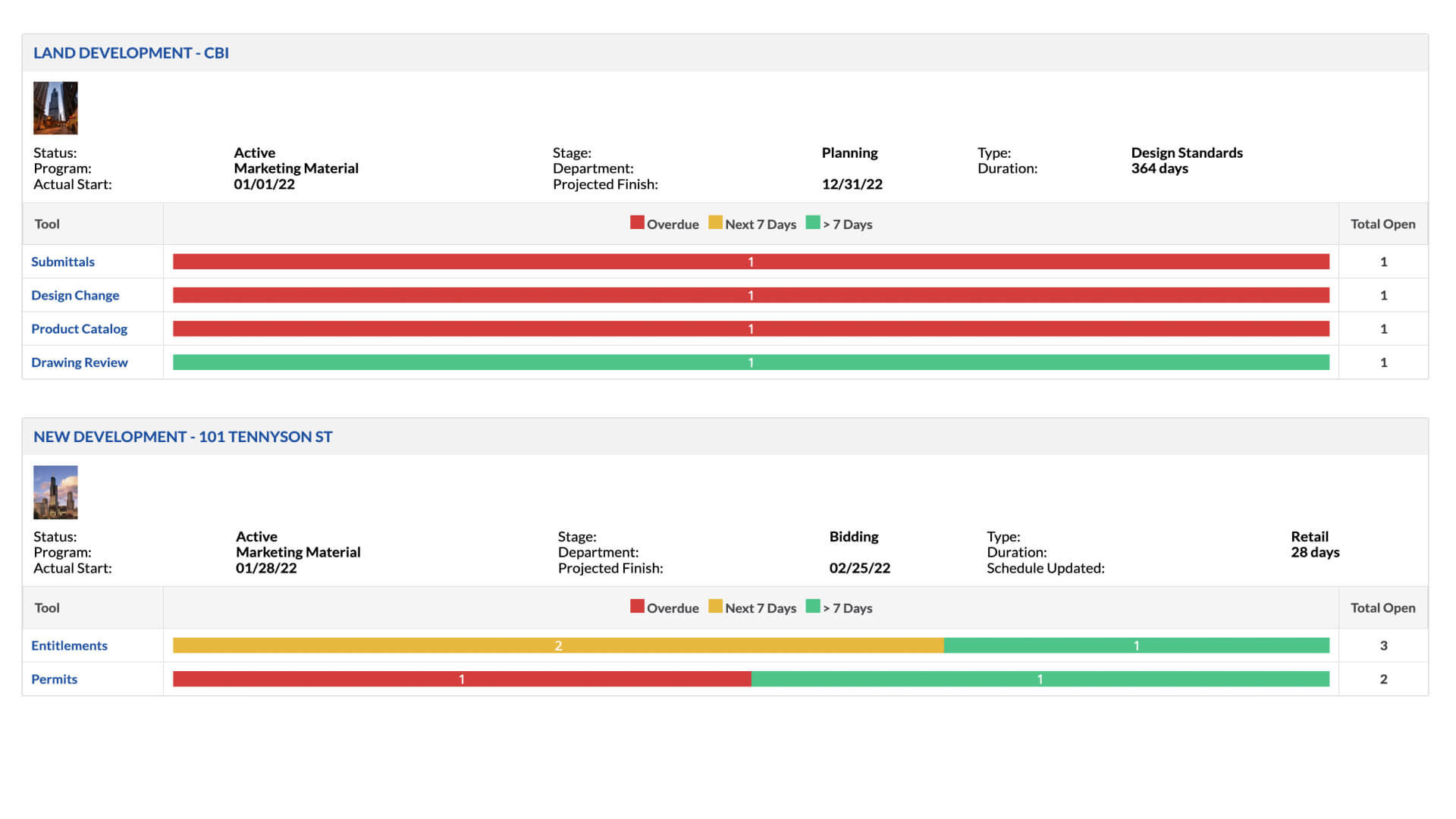This screenshot has height=819, width=1456.
Task: Click green > 7 Days swatch, first project
Action: (813, 223)
